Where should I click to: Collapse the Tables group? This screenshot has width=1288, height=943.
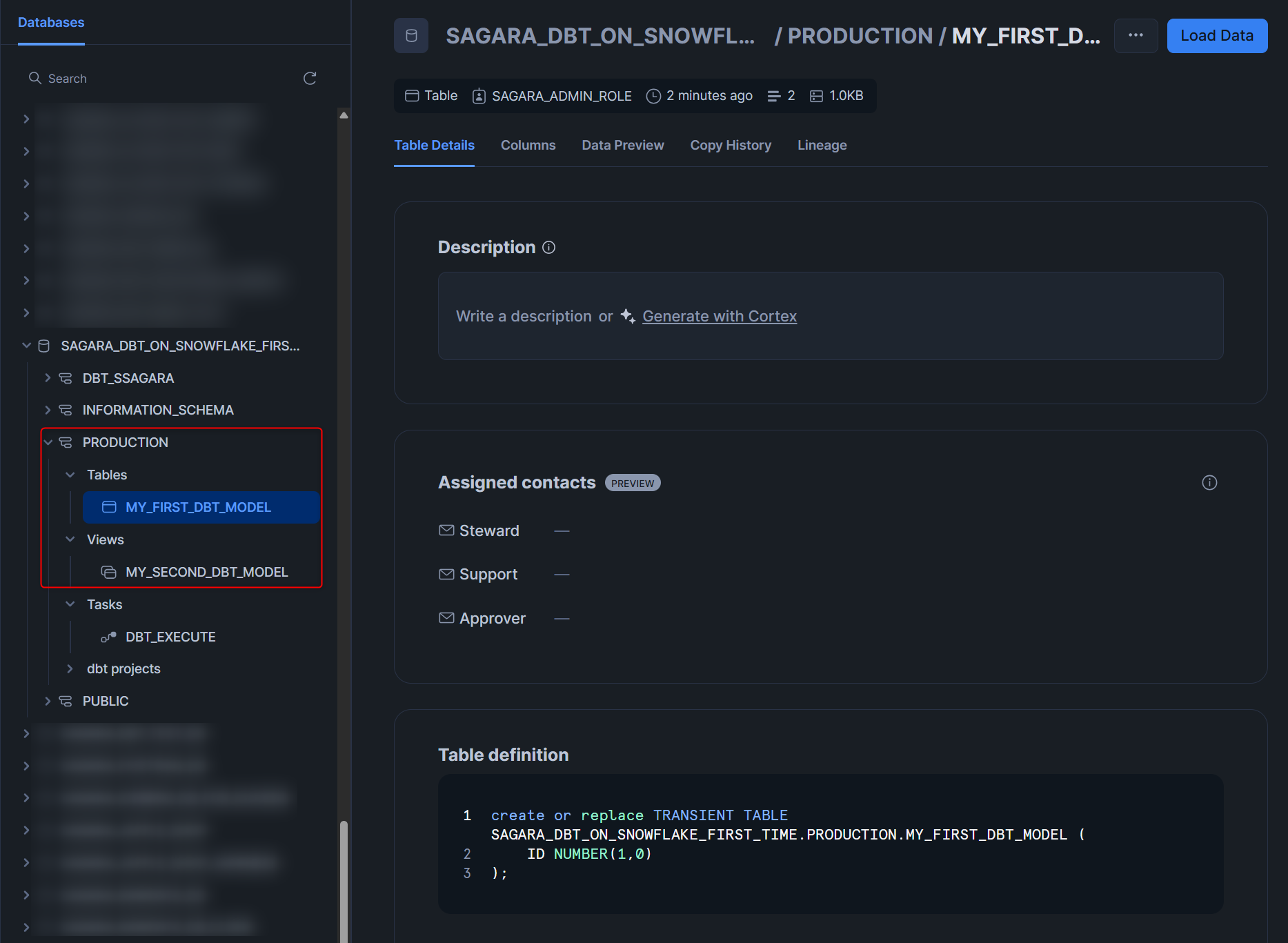pyautogui.click(x=70, y=475)
